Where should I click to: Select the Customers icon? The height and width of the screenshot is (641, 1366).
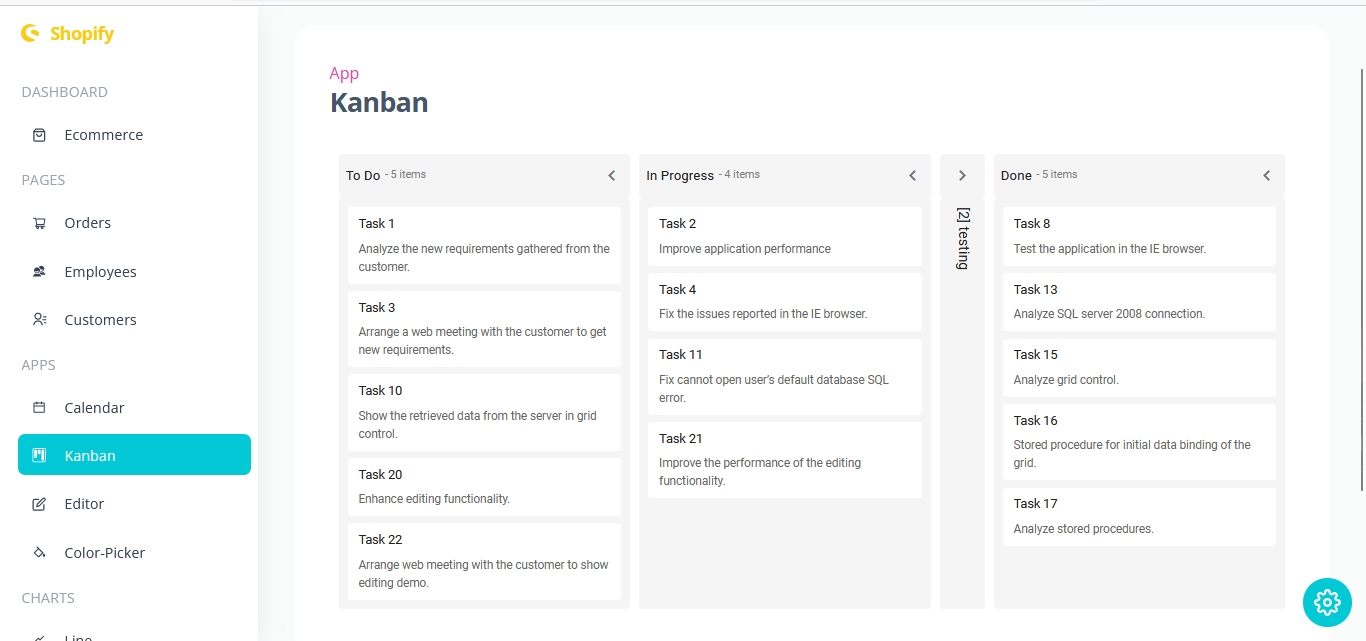(x=40, y=319)
